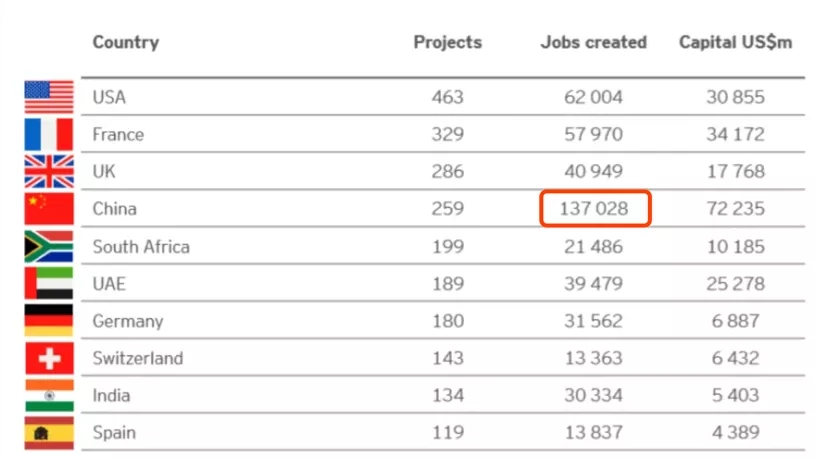Click the Projects column header

pos(447,43)
